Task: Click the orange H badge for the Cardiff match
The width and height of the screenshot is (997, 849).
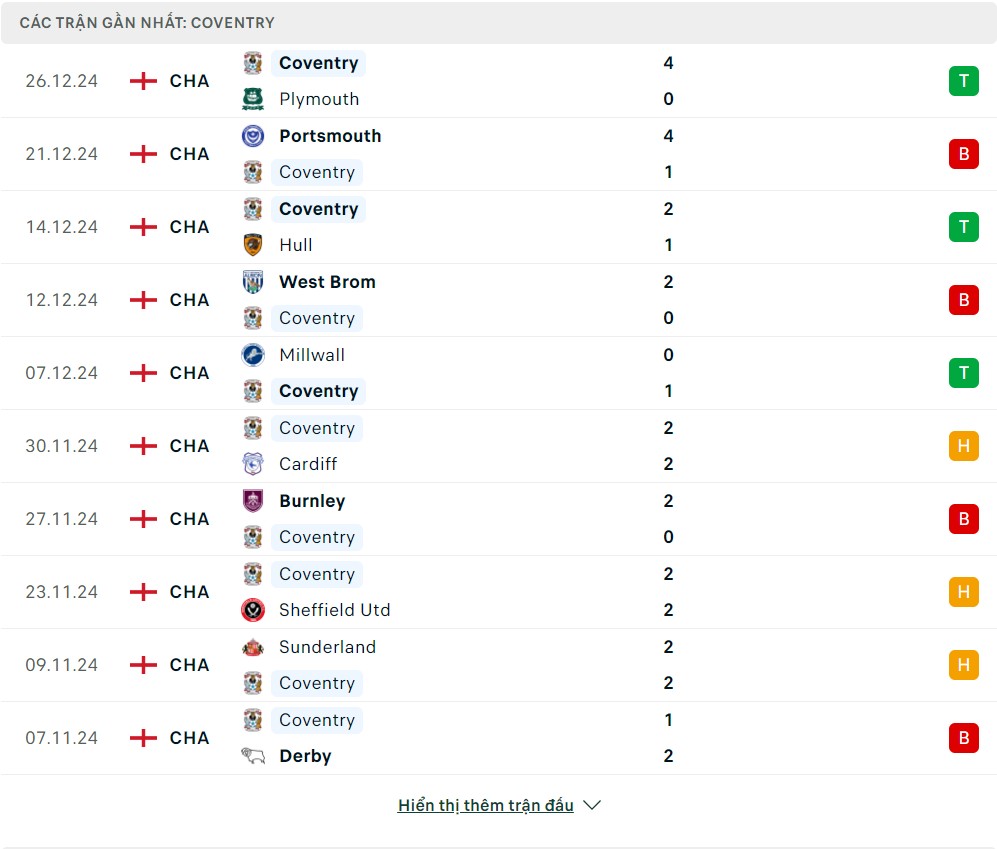Action: (963, 446)
